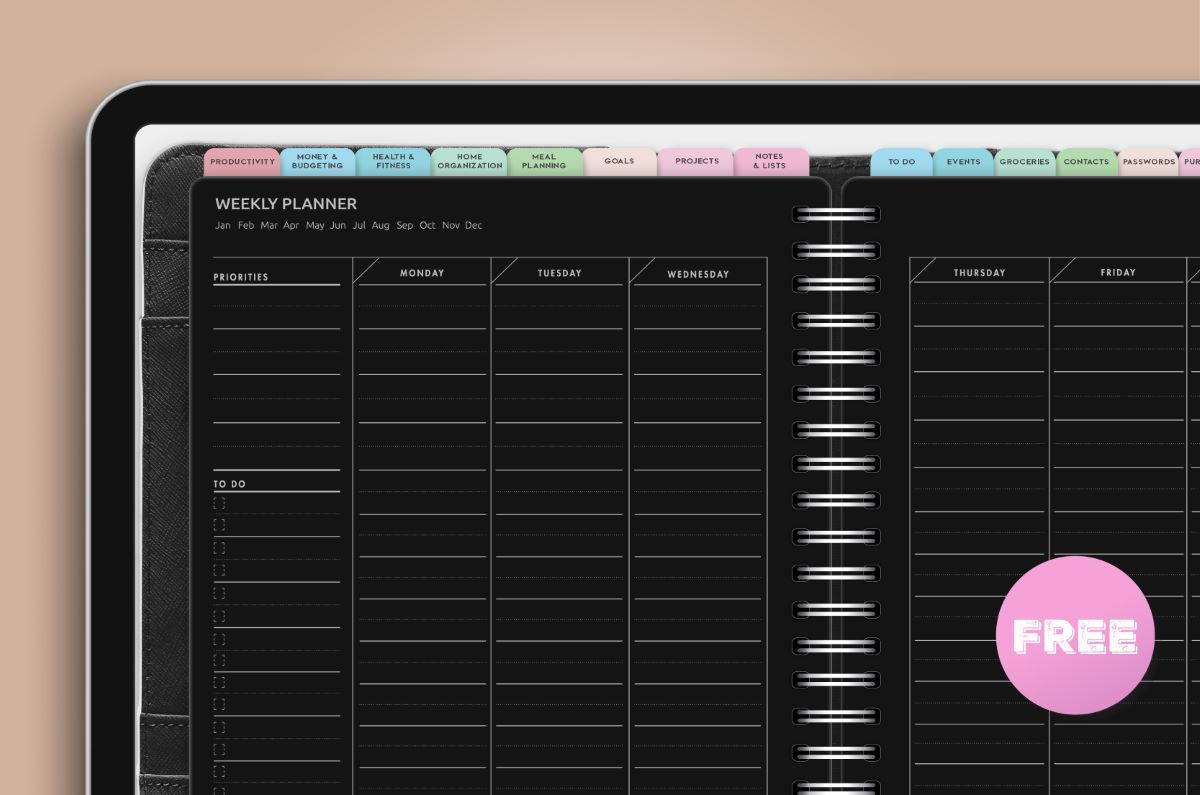Select the FRIDAY column header

click(1118, 273)
